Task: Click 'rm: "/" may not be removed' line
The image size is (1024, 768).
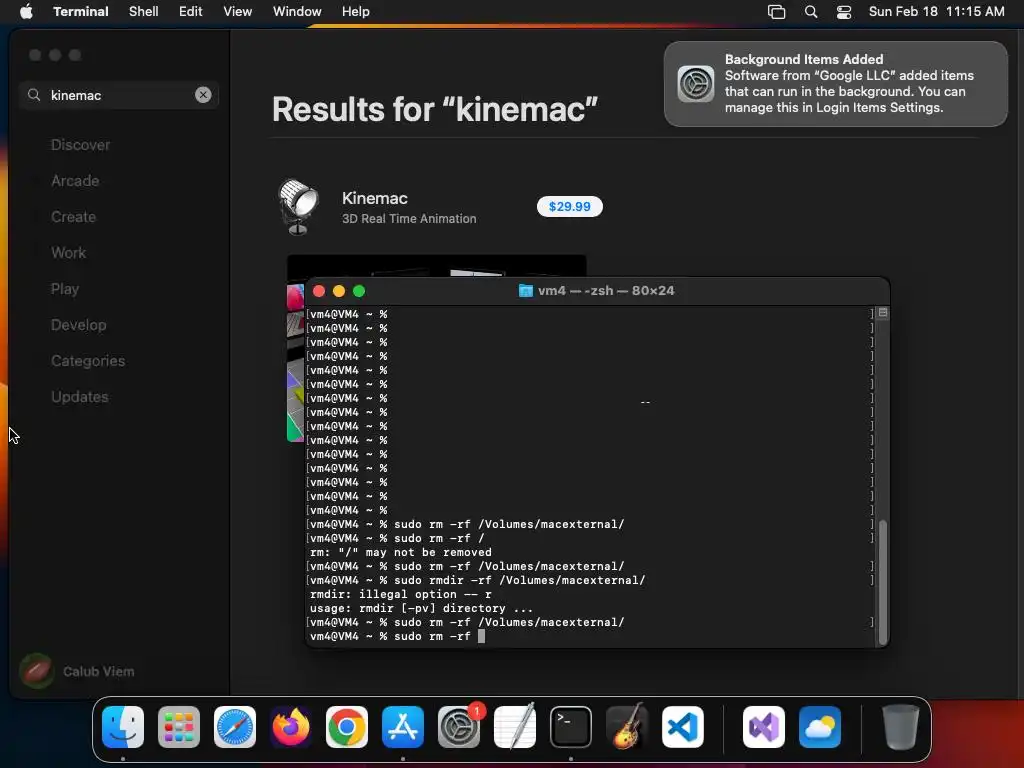Action: click(x=400, y=552)
